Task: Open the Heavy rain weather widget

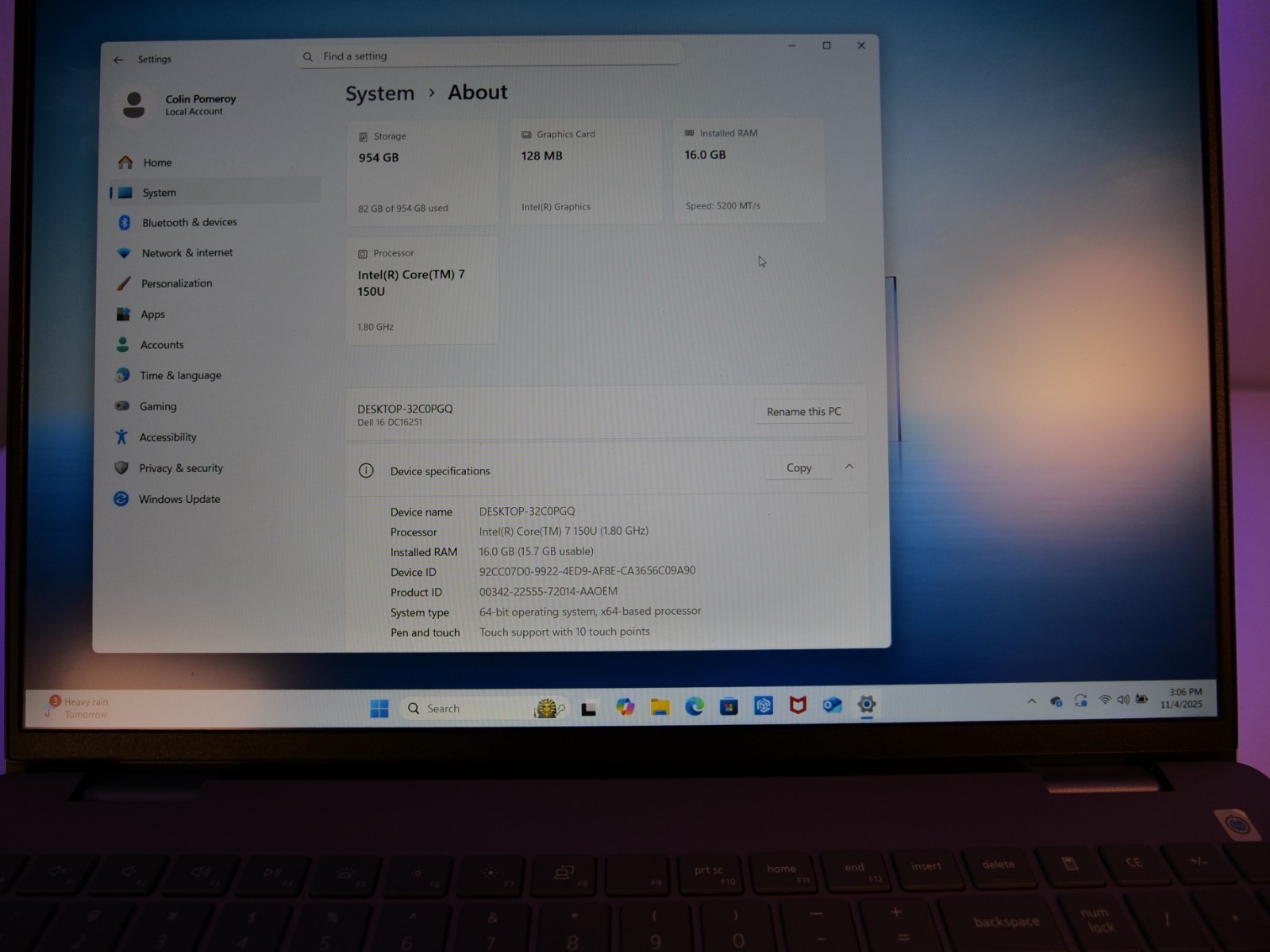Action: click(x=76, y=708)
